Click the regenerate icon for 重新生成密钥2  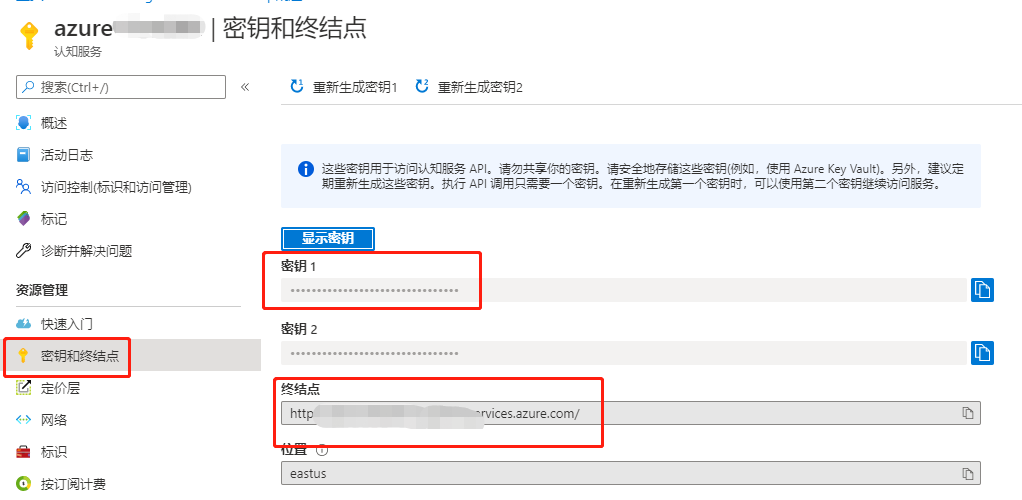tap(422, 86)
